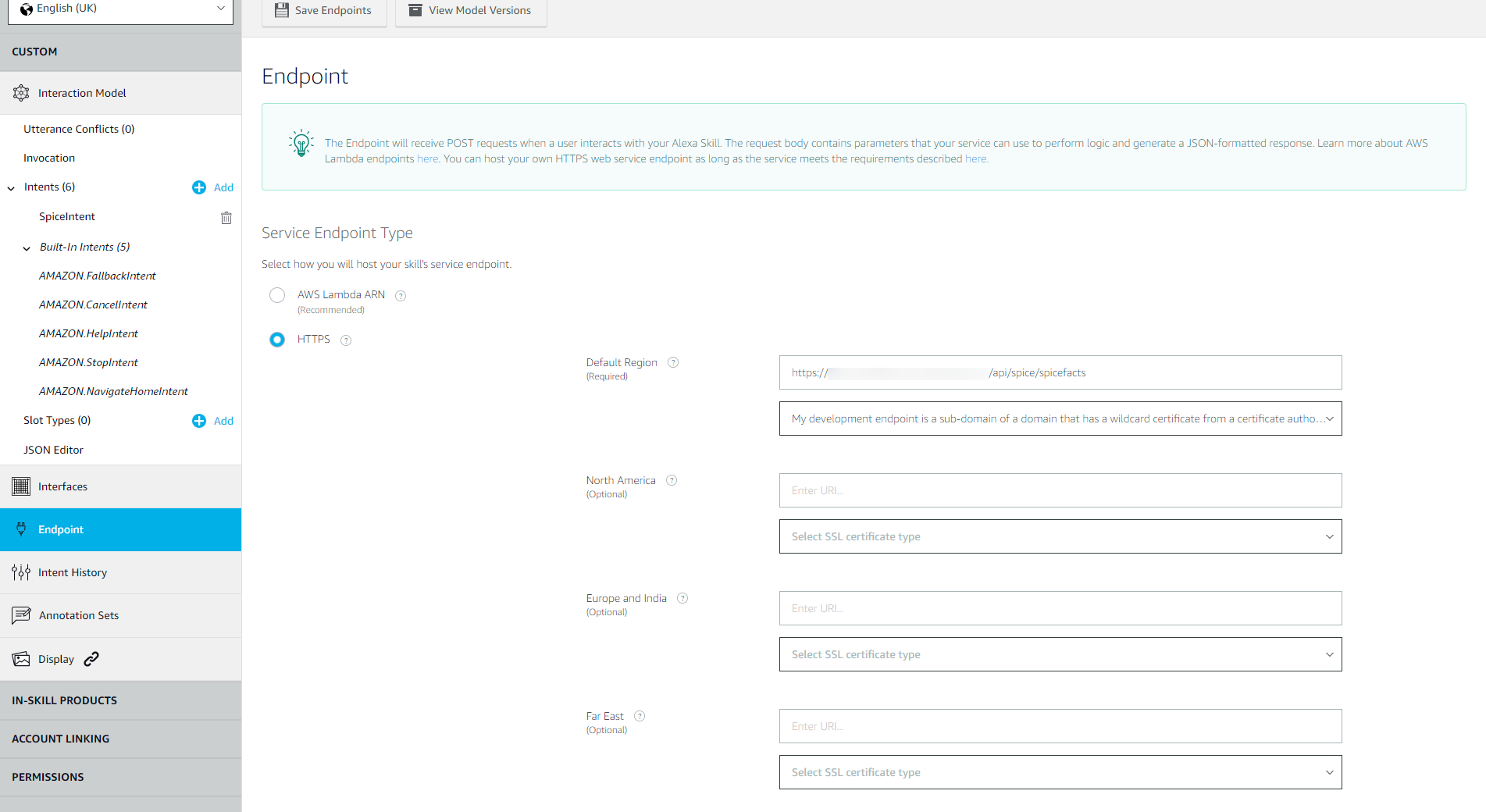Delete SpiceIntent using the trash icon
This screenshot has height=812, width=1486.
pyautogui.click(x=226, y=218)
